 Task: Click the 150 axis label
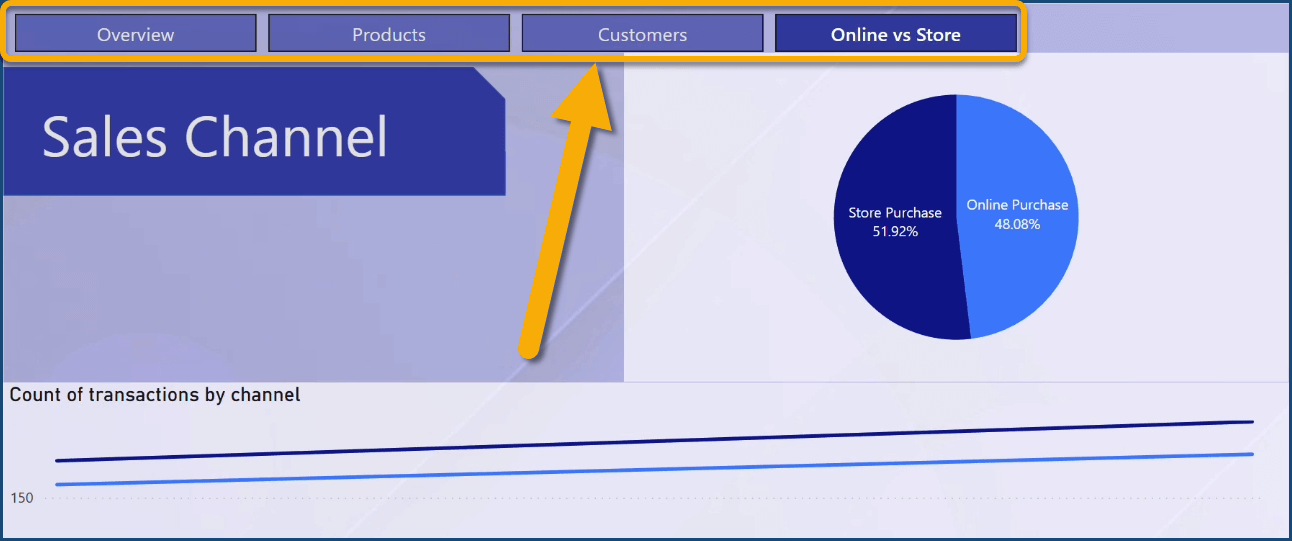22,498
